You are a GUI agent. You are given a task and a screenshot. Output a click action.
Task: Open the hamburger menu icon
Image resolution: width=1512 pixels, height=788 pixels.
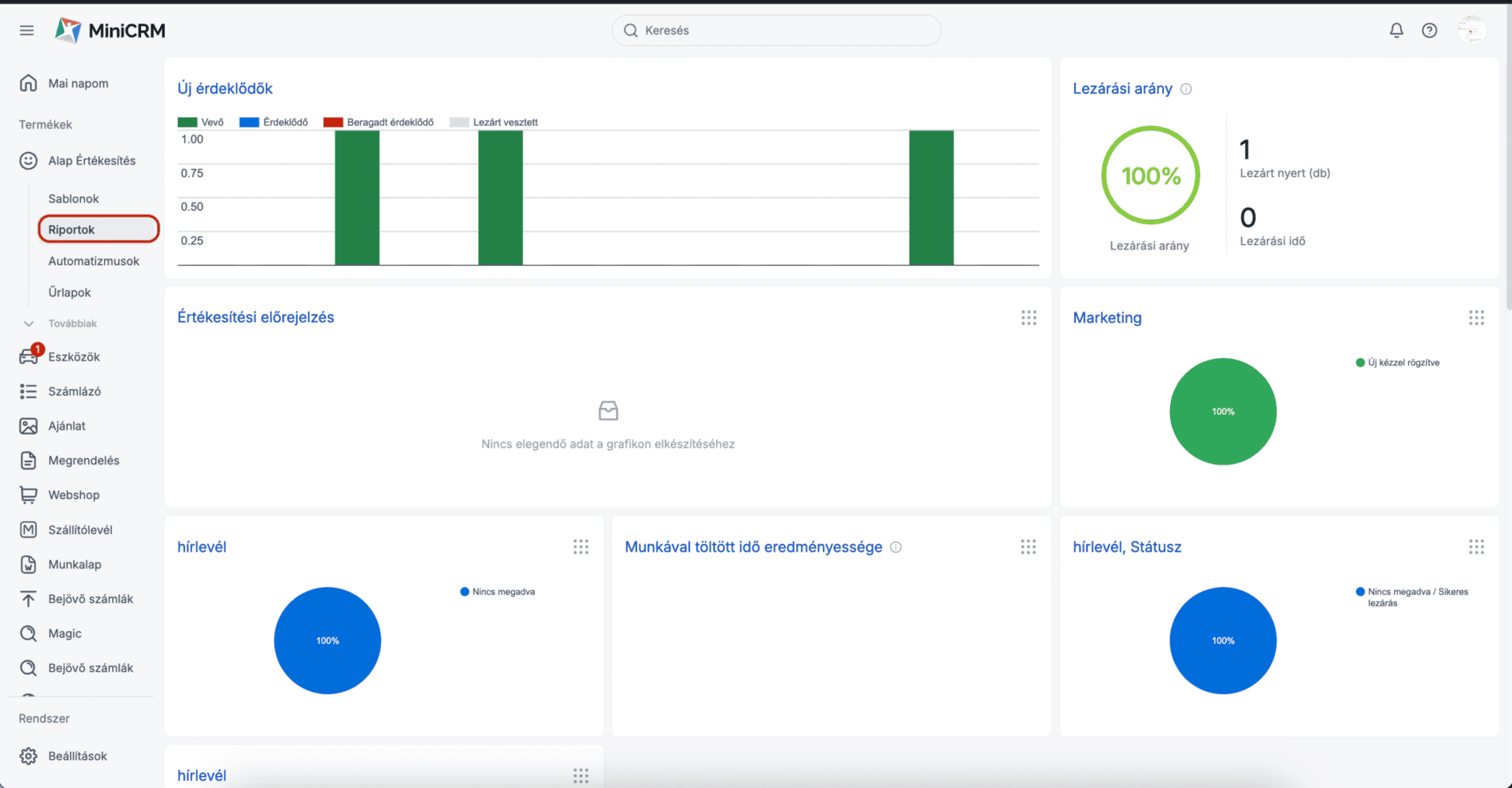(27, 31)
